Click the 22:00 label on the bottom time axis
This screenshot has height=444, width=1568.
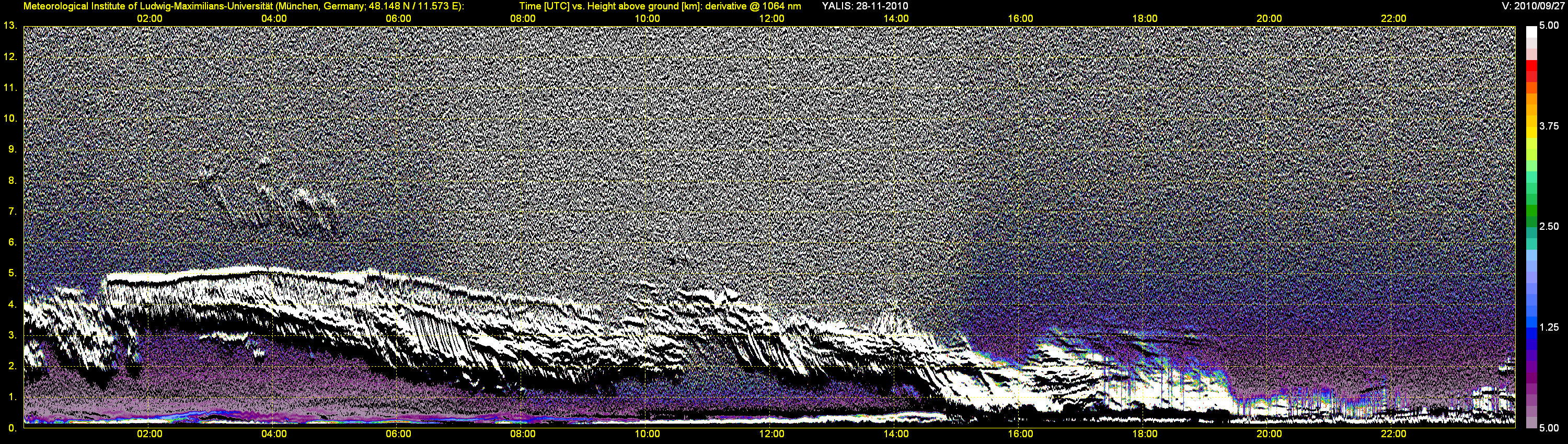pos(1393,434)
